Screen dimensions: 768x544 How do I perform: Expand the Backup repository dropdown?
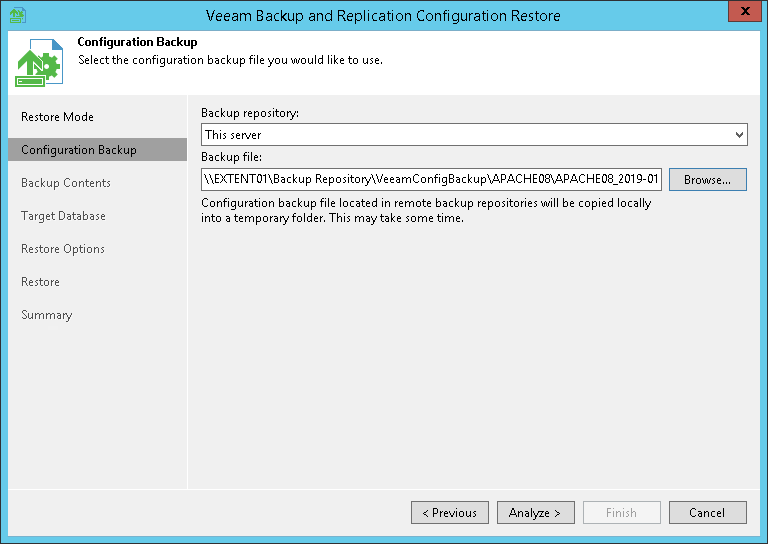(x=739, y=134)
